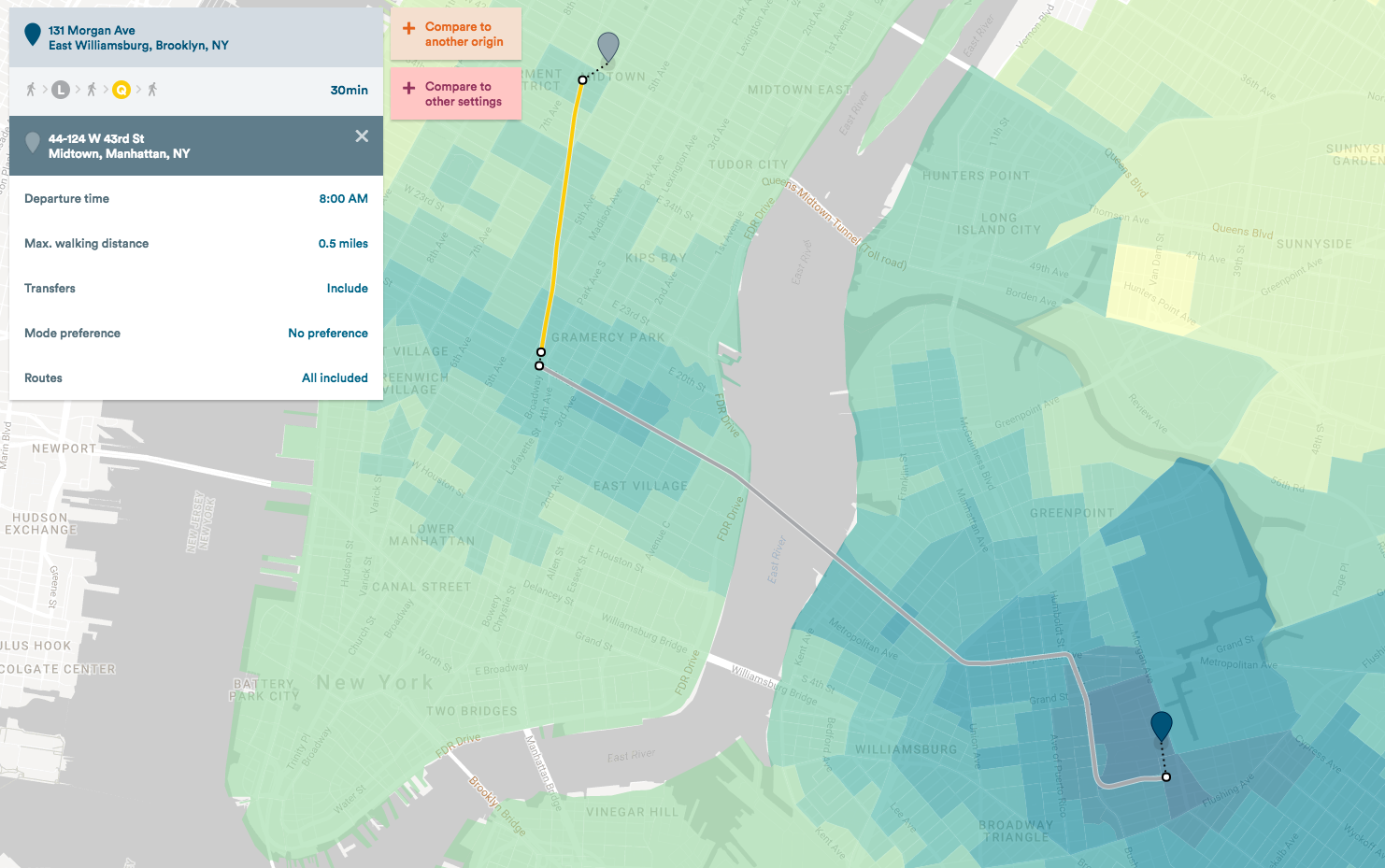Click the blue origin pin in panel header
1385x868 pixels.
click(32, 36)
